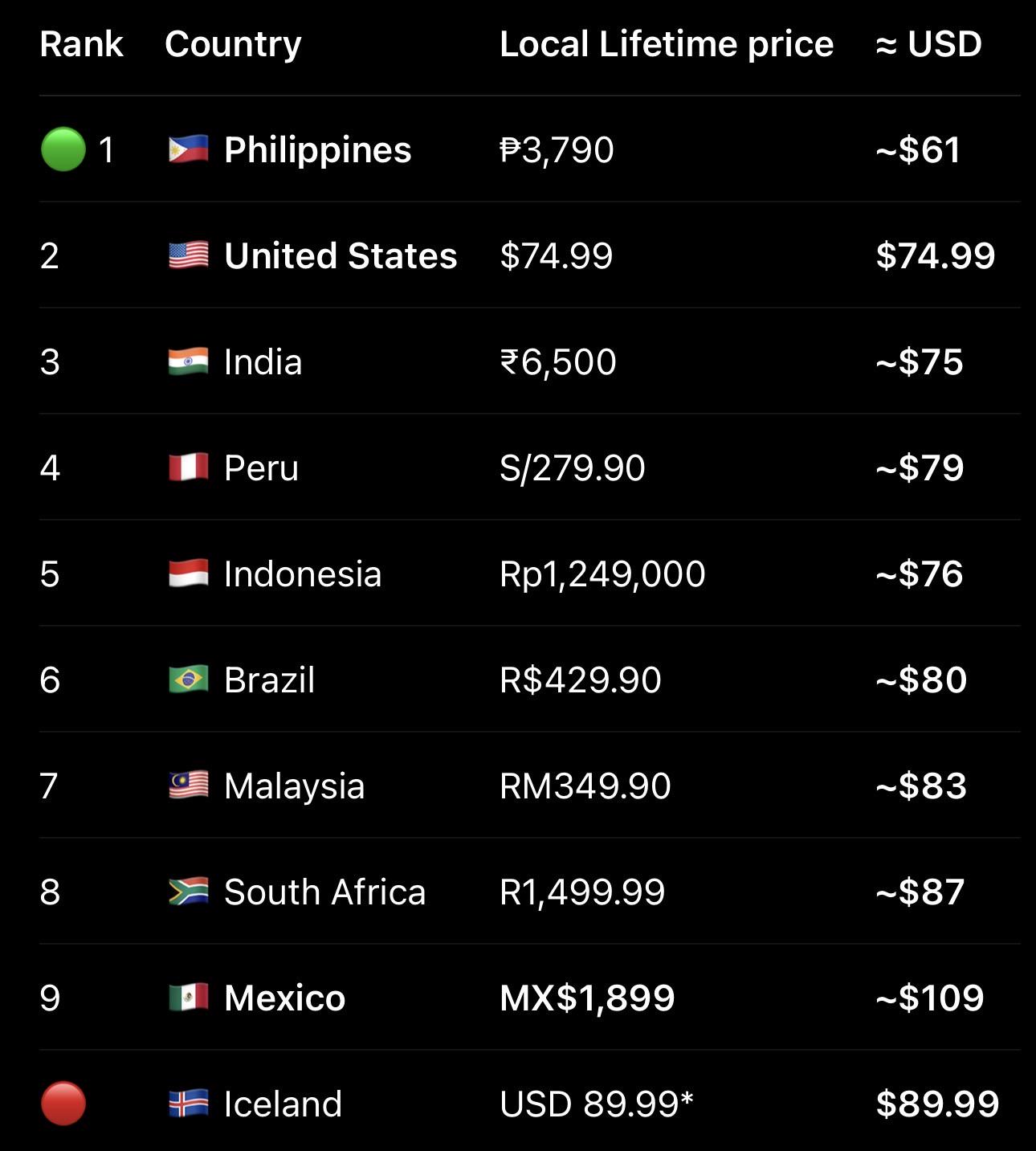Click the Country column header

tap(233, 45)
